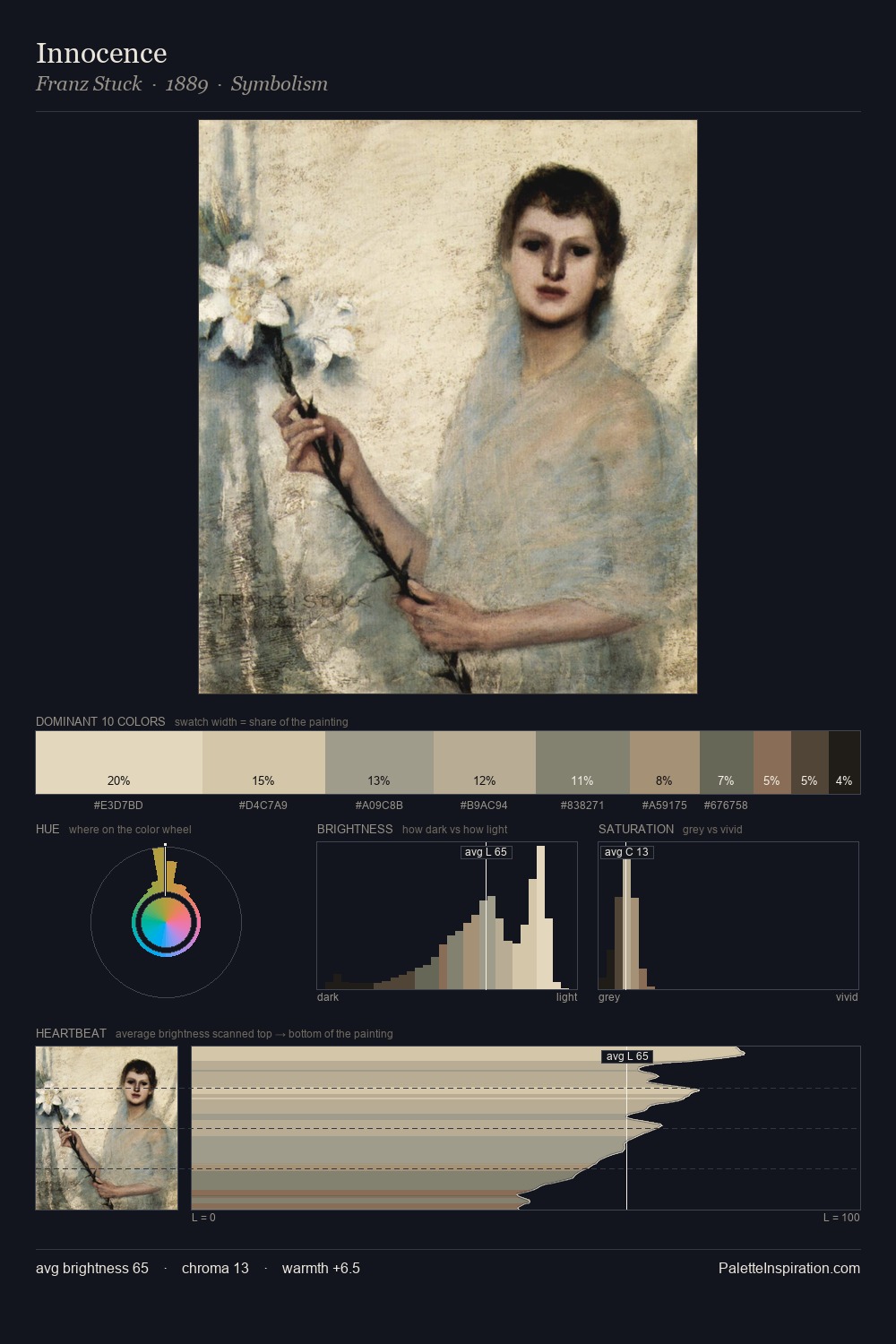Click the 'vivid' axis label
The width and height of the screenshot is (896, 1344).
[x=847, y=997]
